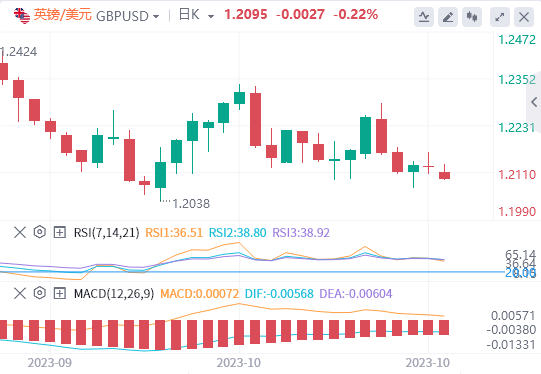Click the MACD(12,26,9) label
Screen dimensions: 541x374
click(114, 294)
